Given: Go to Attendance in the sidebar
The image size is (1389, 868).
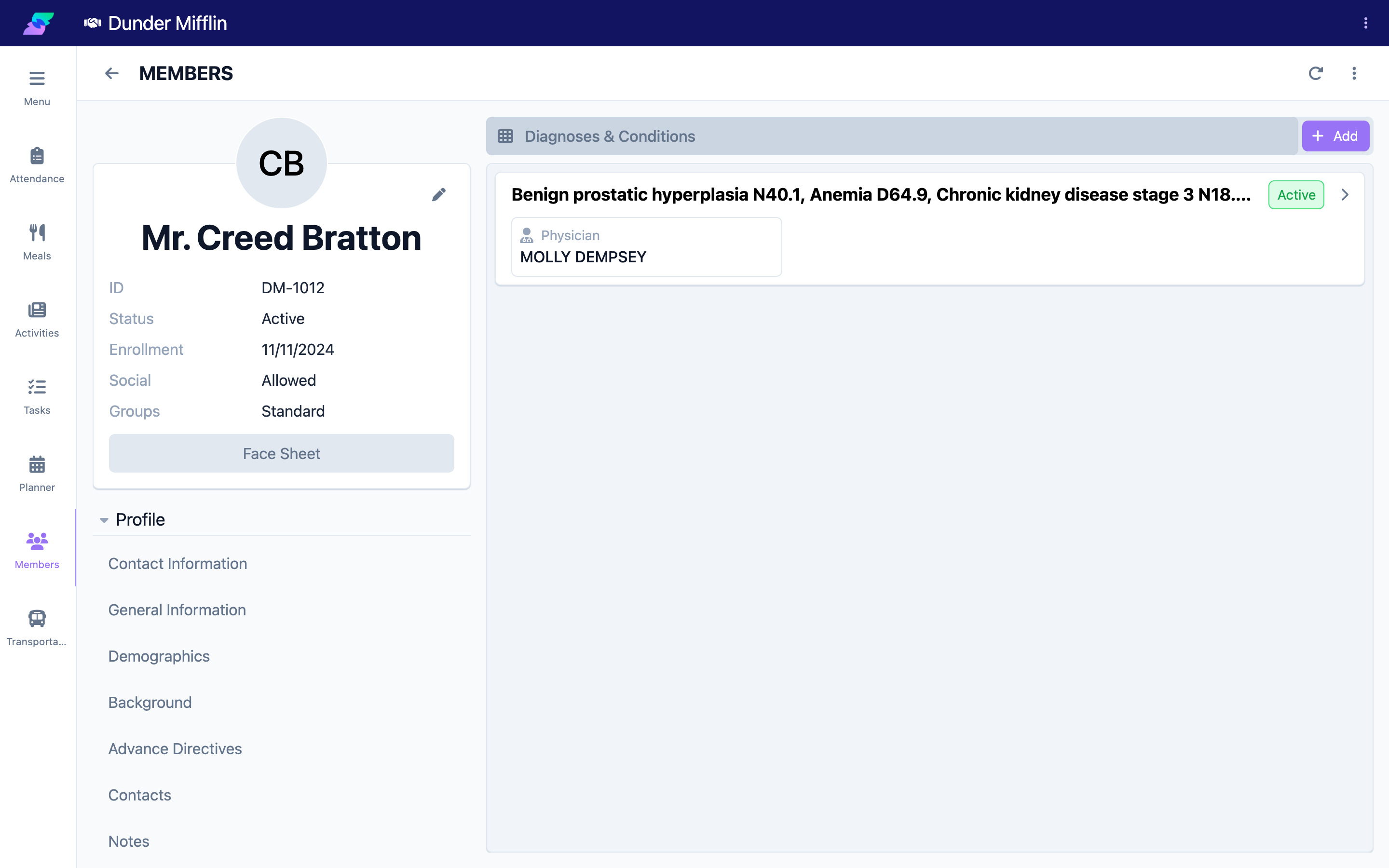Looking at the screenshot, I should [x=37, y=165].
